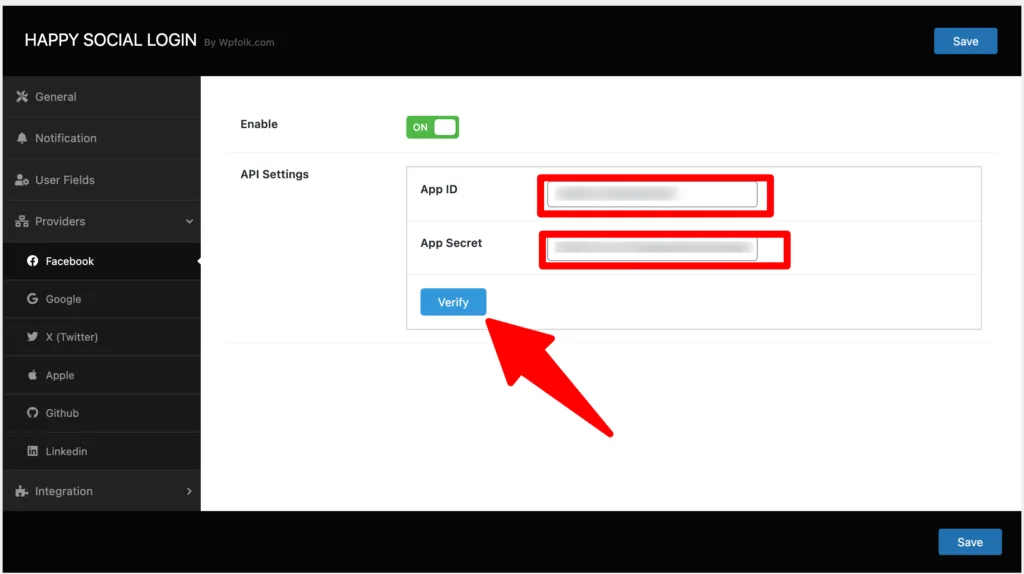1024x574 pixels.
Task: Click the Enable label text
Action: click(259, 124)
